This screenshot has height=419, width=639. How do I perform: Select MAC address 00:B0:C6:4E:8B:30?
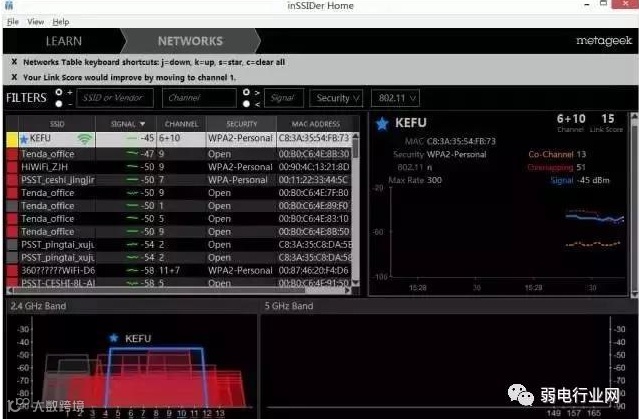tap(314, 154)
